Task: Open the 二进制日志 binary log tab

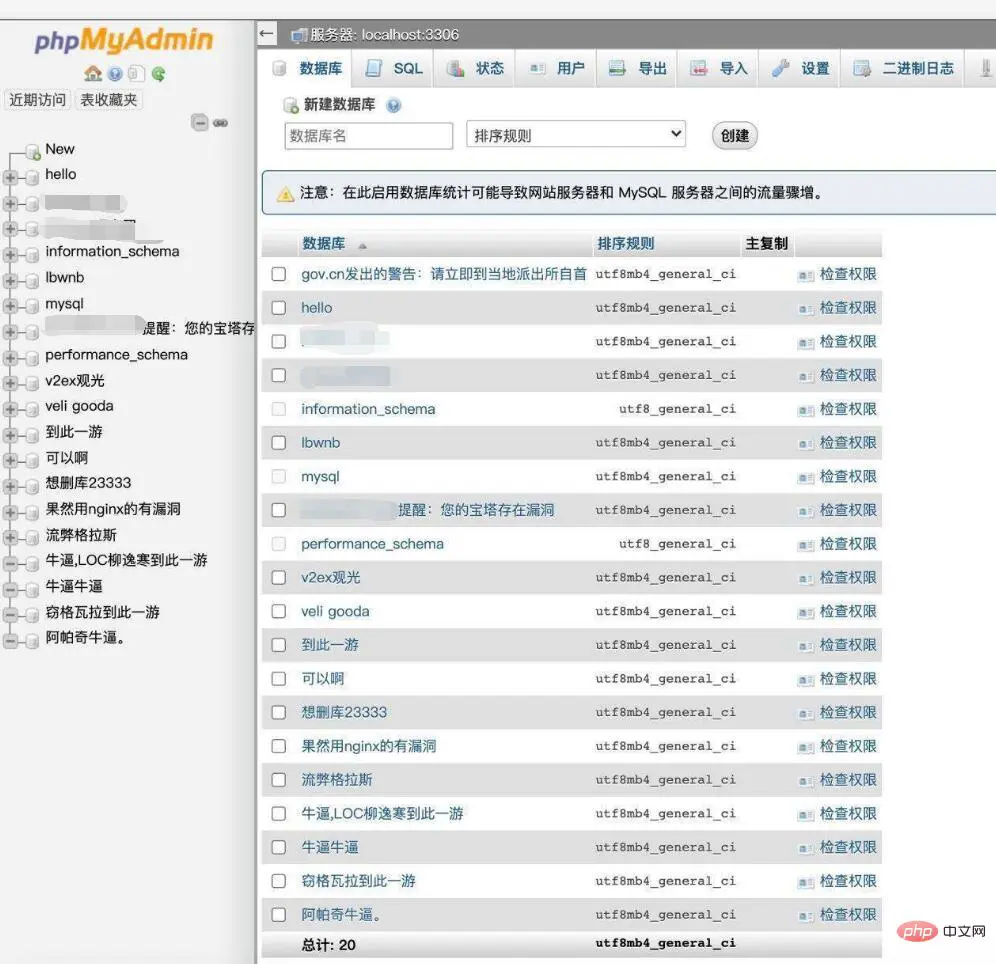Action: click(904, 69)
